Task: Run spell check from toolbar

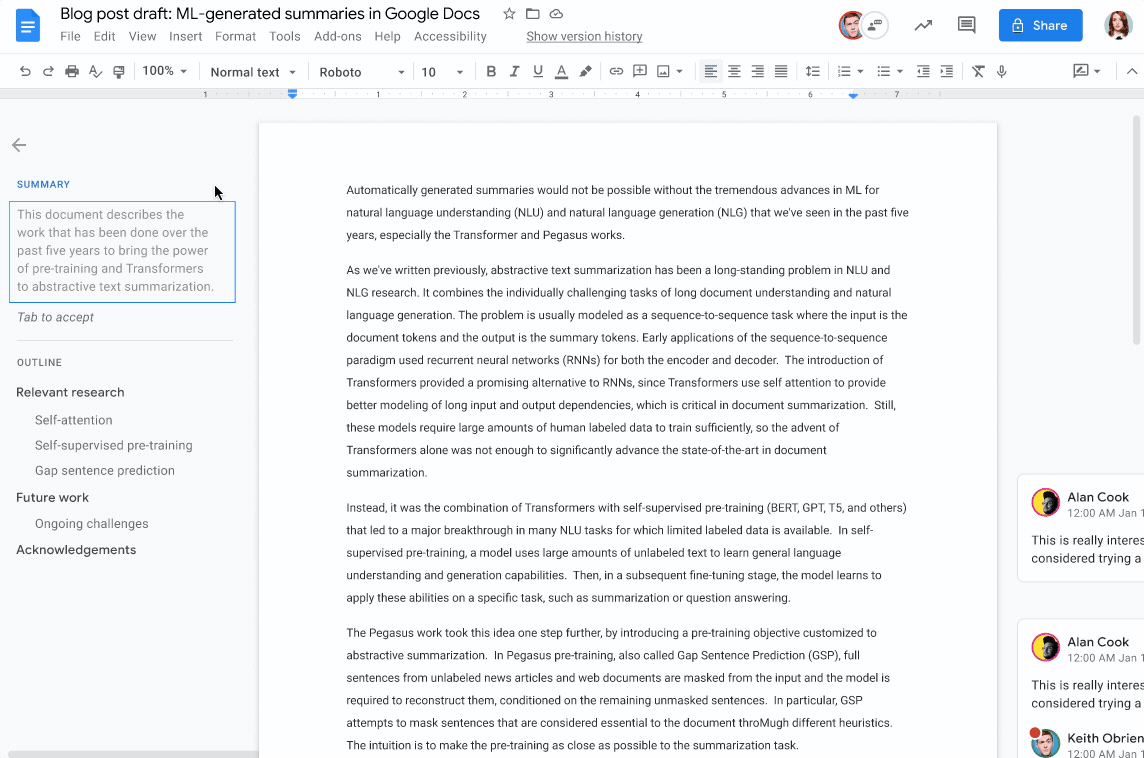Action: [x=95, y=71]
